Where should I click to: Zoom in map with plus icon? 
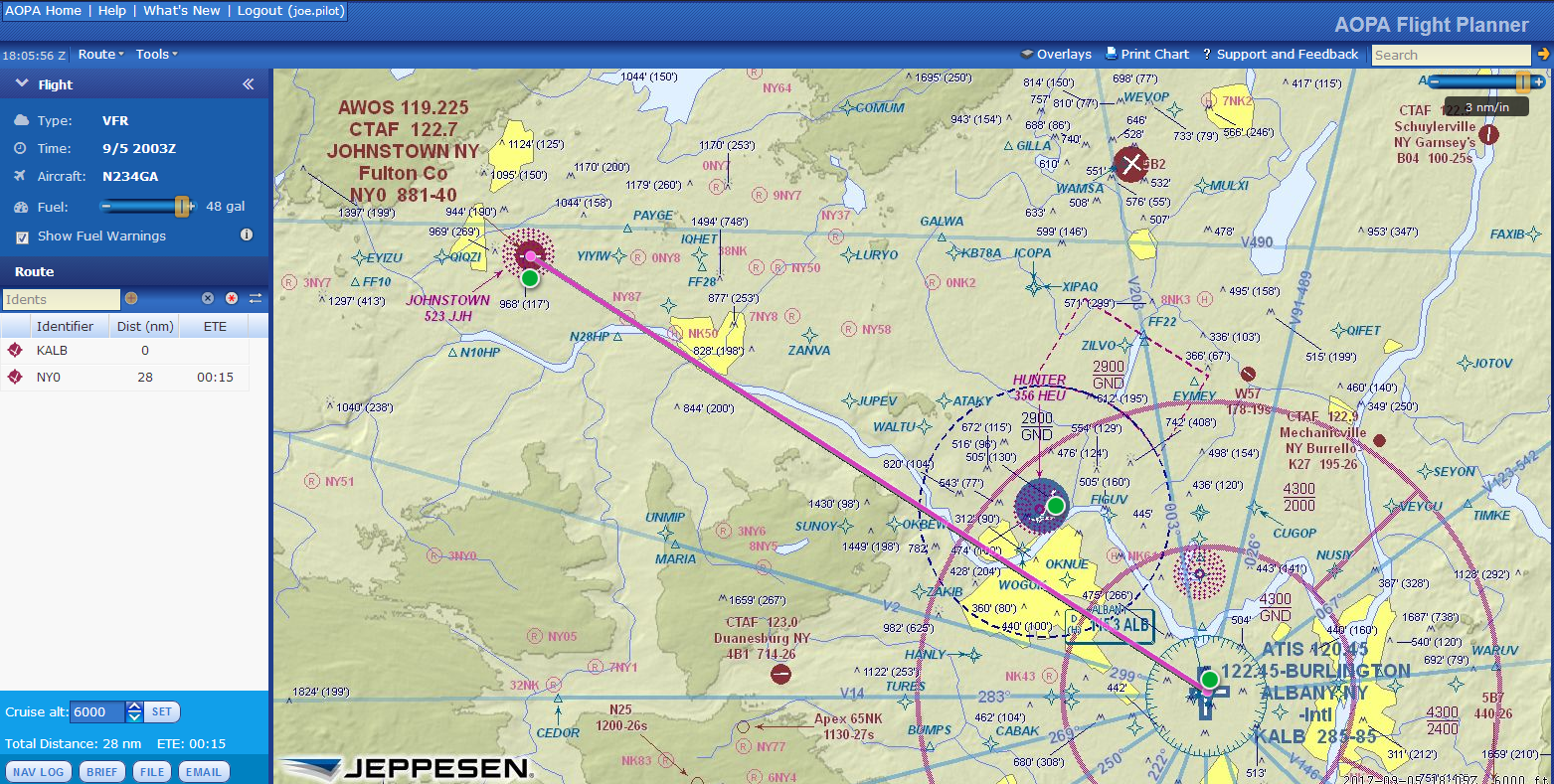(1539, 81)
